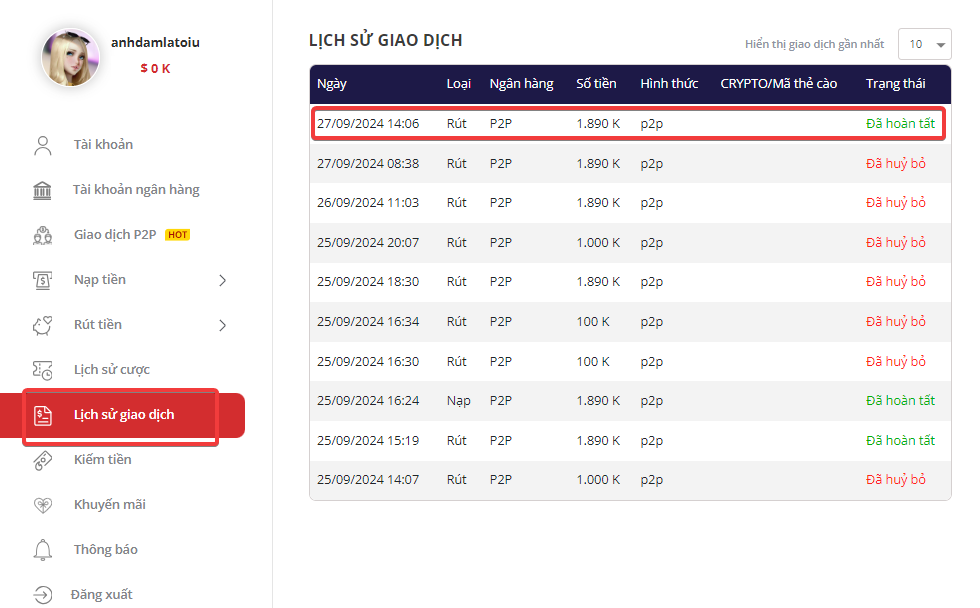
Task: Open Tài khoản ngân hàng page
Action: click(x=136, y=189)
